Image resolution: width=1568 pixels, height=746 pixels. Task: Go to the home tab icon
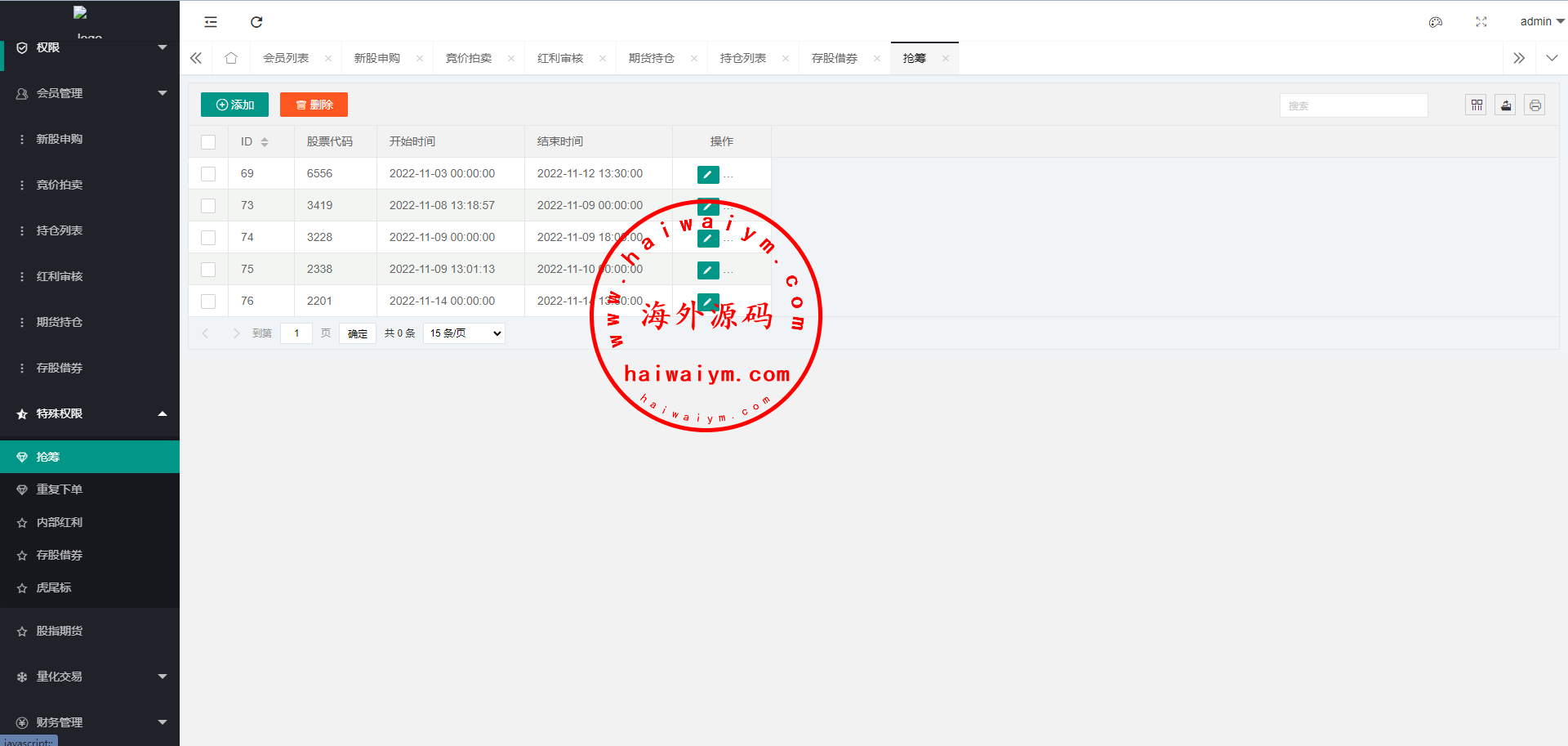coord(231,58)
